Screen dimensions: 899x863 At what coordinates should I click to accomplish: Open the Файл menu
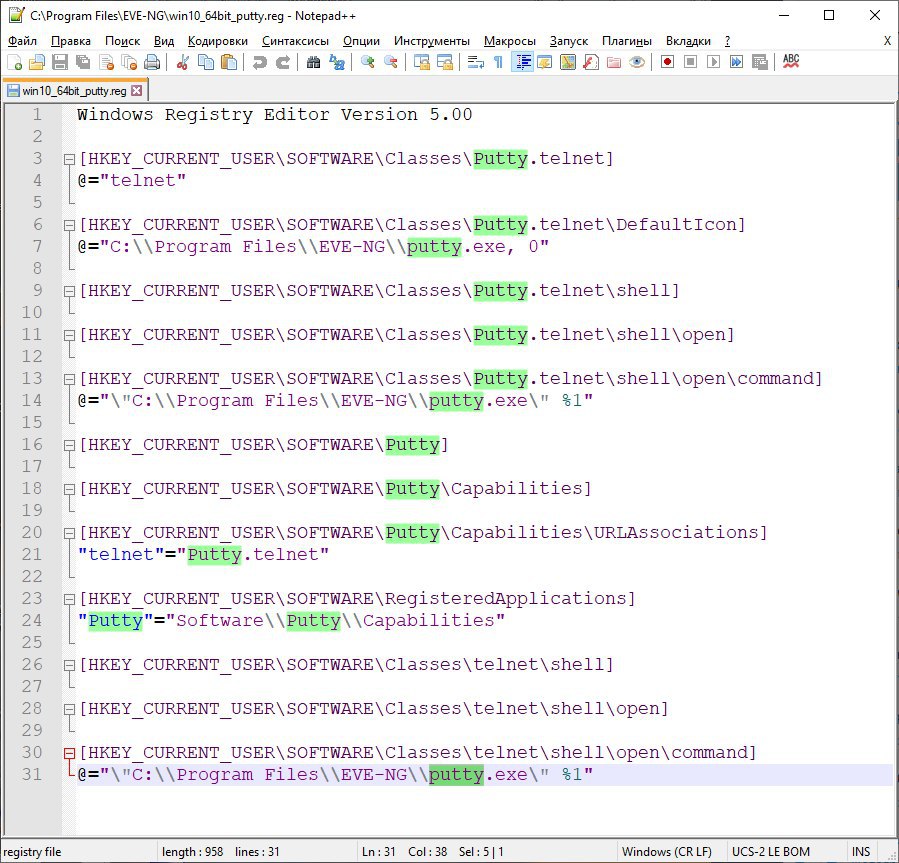point(22,41)
